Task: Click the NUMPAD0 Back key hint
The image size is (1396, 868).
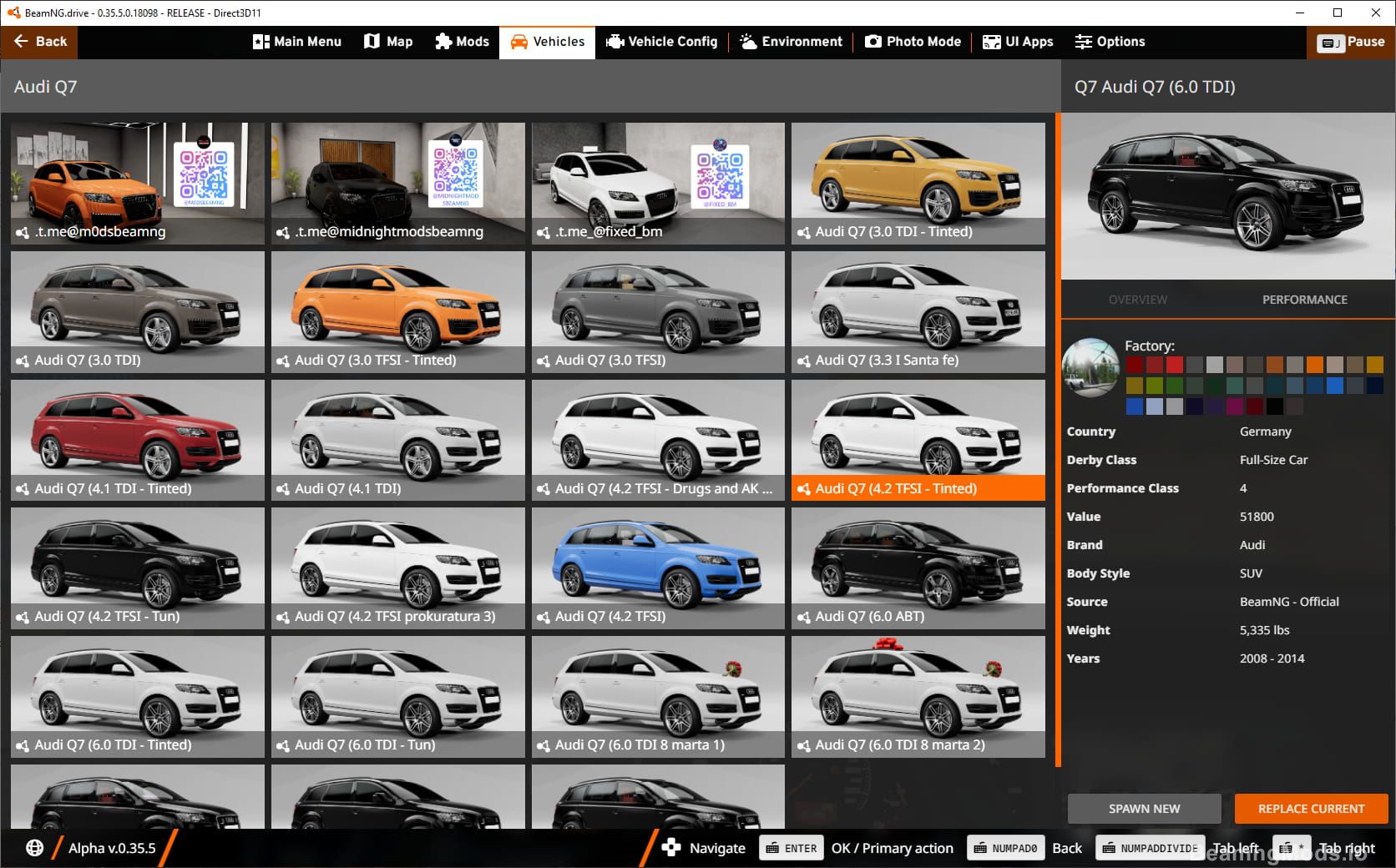Action: pyautogui.click(x=1004, y=848)
